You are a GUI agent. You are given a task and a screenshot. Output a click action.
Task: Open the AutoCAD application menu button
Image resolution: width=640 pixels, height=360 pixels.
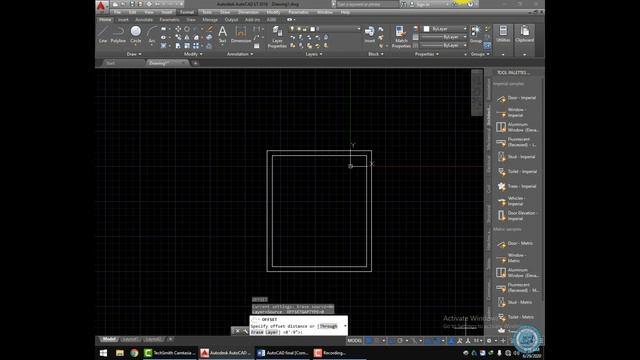coord(102,6)
